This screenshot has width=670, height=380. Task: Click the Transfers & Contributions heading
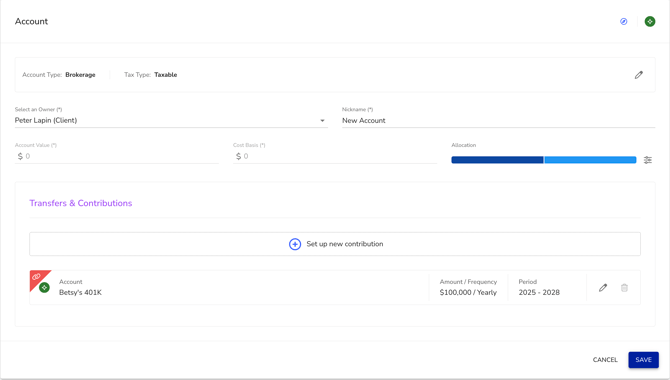pyautogui.click(x=81, y=203)
